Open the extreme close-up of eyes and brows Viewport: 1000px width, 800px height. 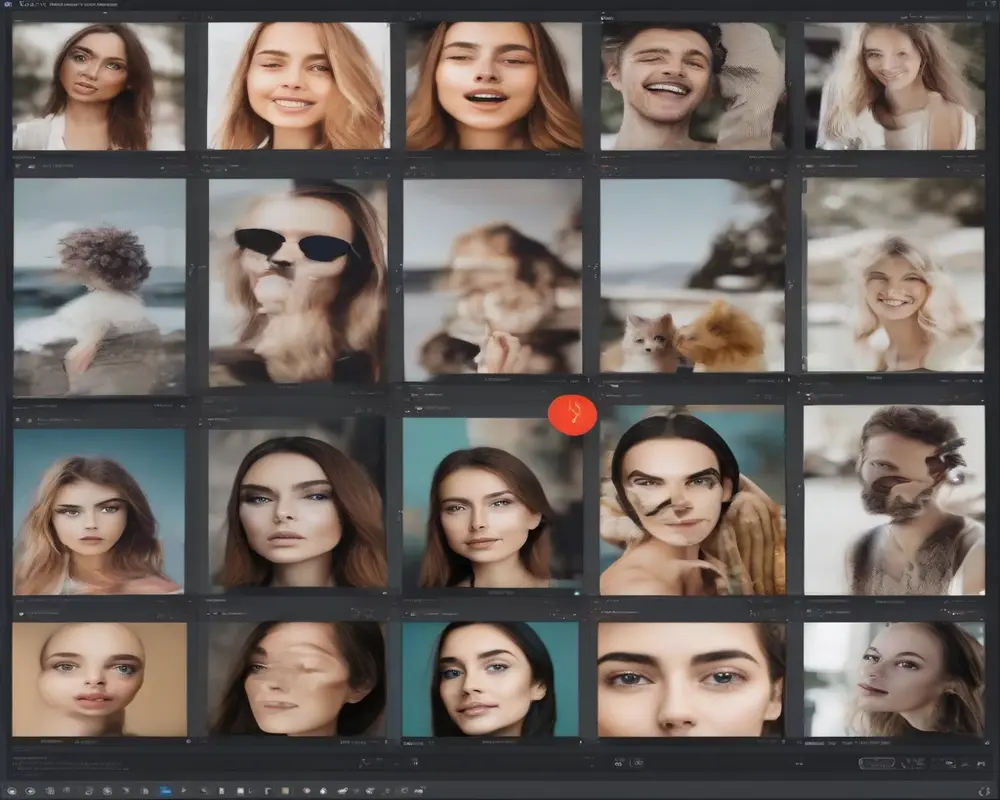coord(691,679)
